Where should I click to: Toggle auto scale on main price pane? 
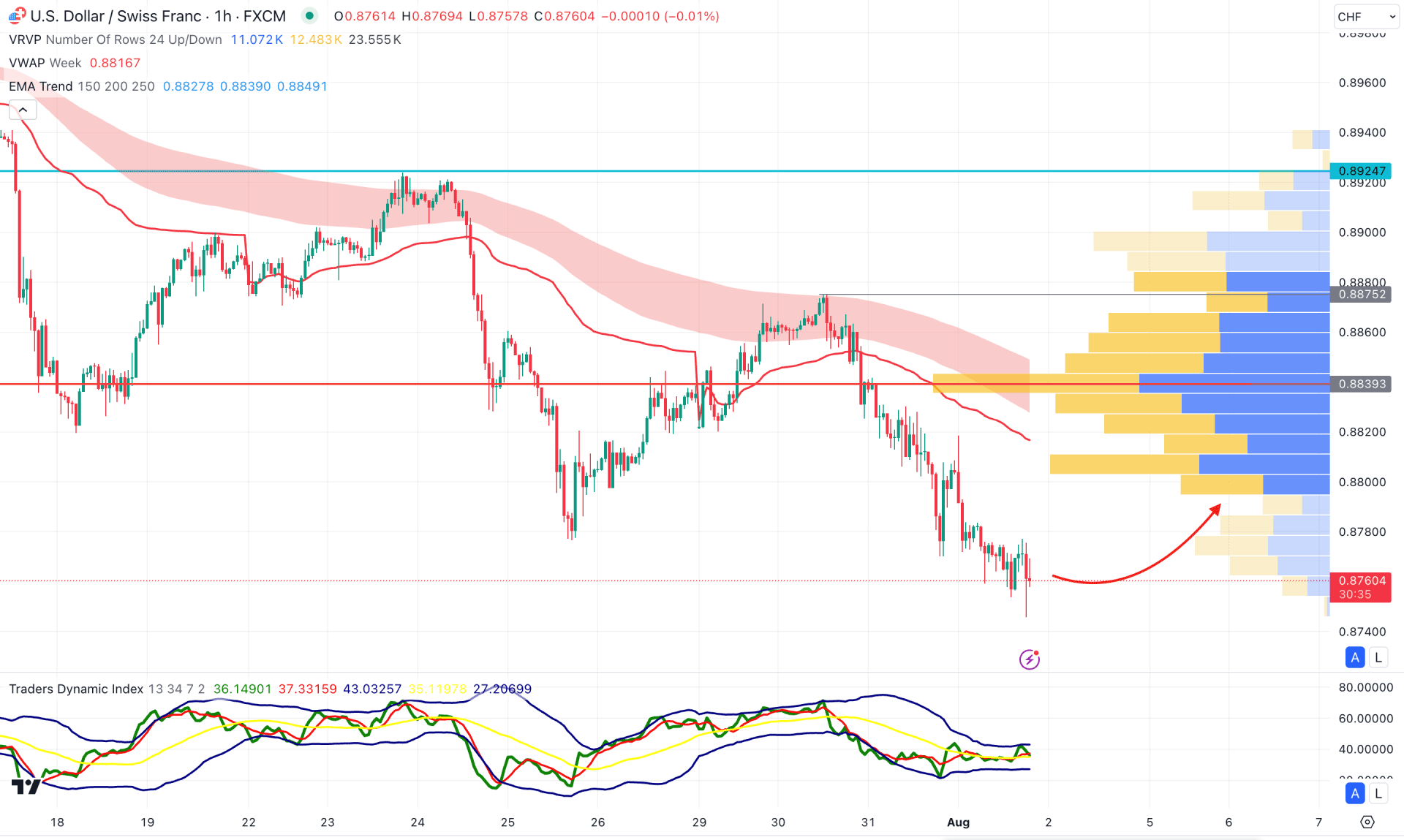pos(1355,657)
